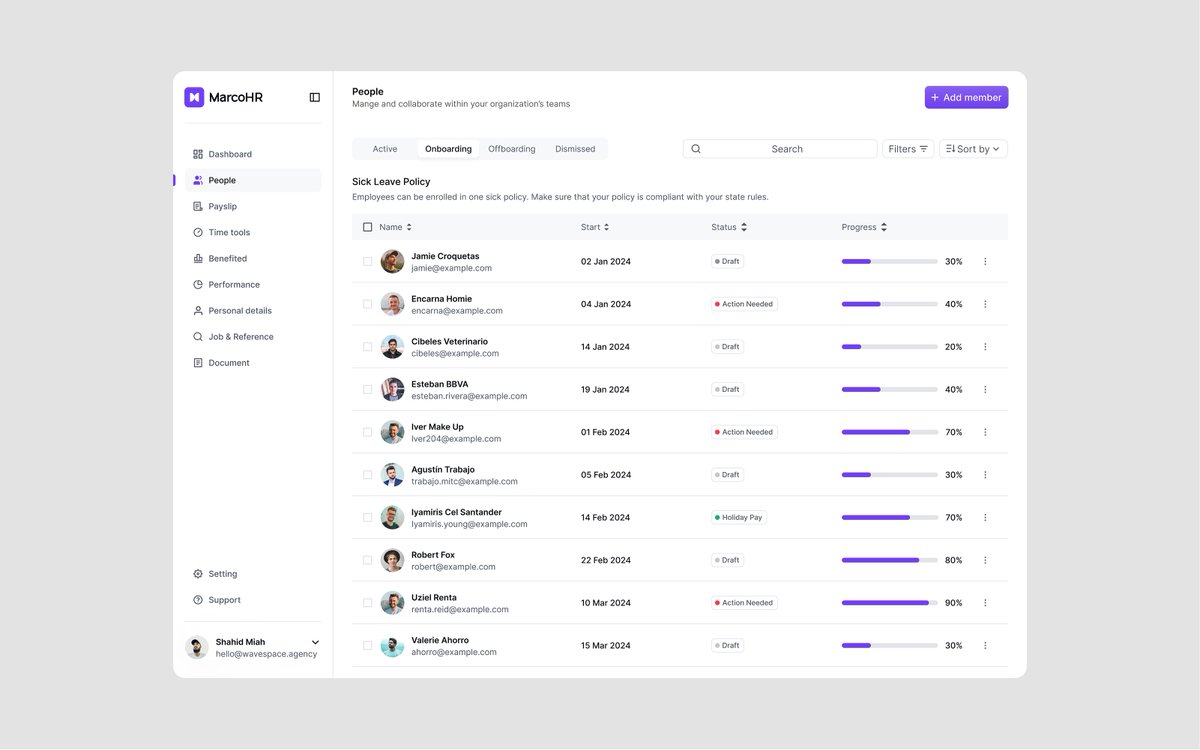Expand Shahid Miah account menu chevron
The height and width of the screenshot is (750, 1200).
tap(316, 642)
